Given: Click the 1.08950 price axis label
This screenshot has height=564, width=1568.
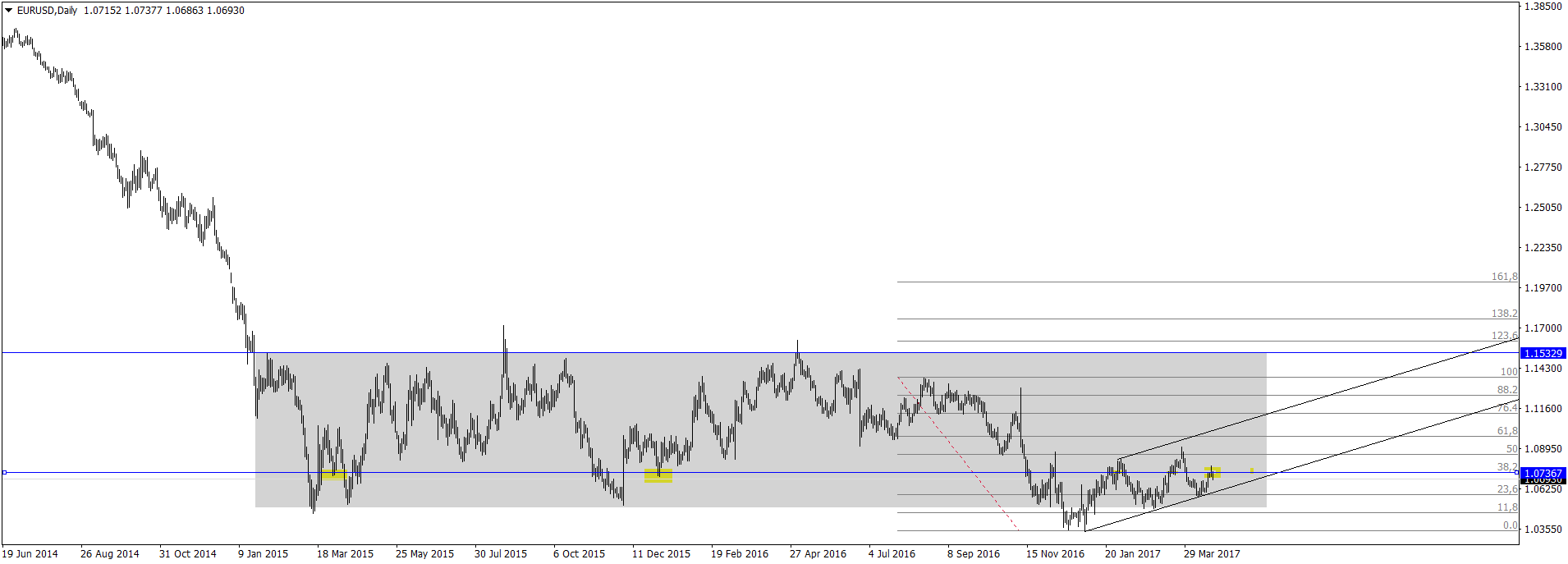Looking at the screenshot, I should click(1543, 449).
